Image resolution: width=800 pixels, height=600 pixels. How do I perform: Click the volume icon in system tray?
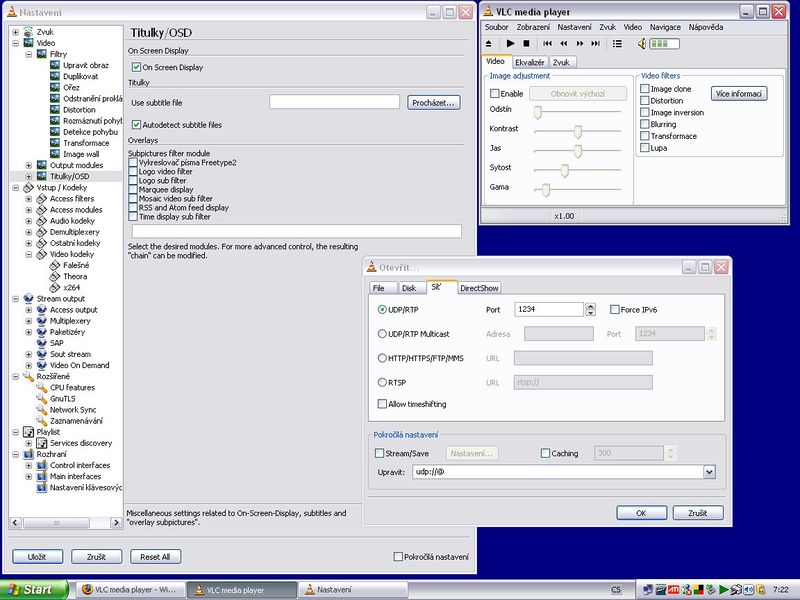pos(747,589)
